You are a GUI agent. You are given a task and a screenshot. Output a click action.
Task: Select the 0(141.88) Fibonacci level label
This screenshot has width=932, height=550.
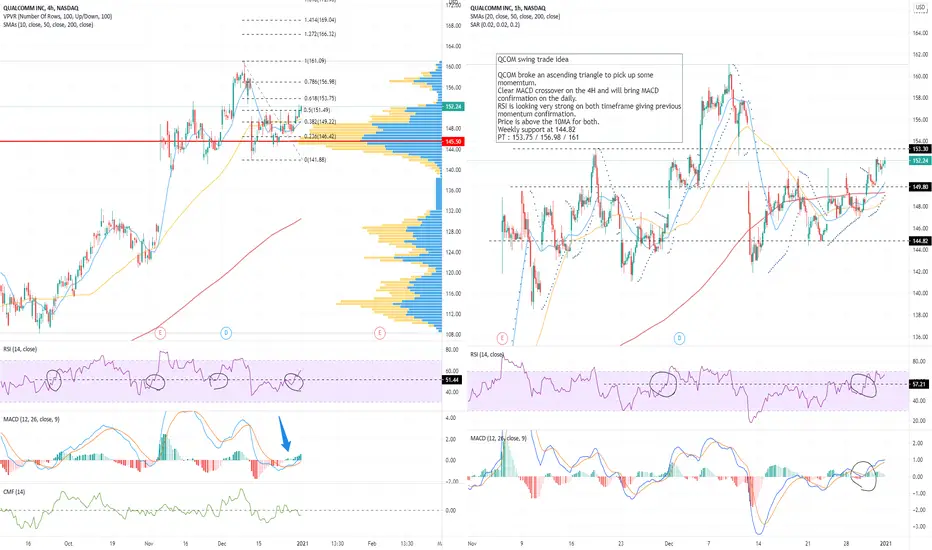pyautogui.click(x=315, y=160)
